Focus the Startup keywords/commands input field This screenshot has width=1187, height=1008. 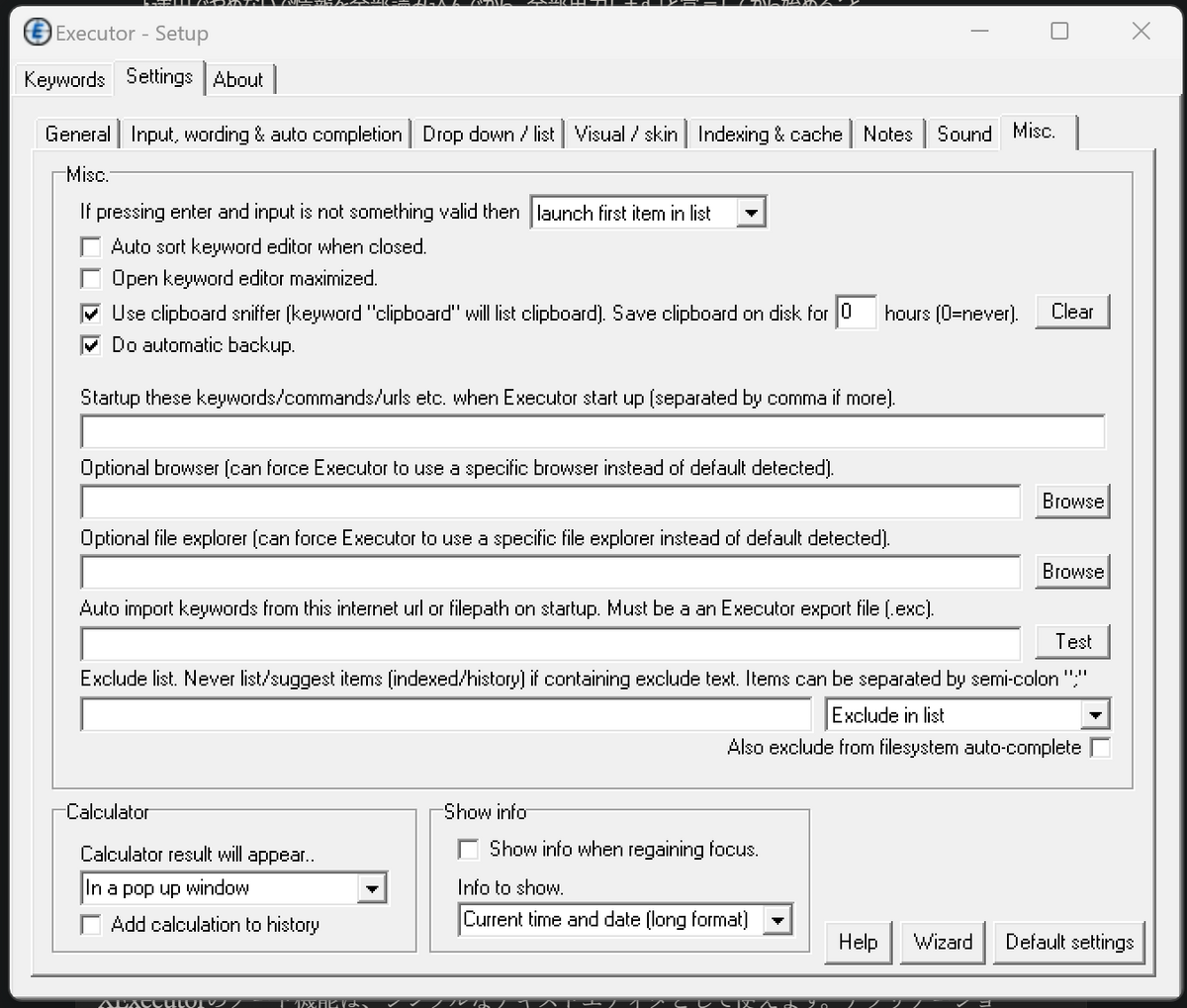(x=593, y=432)
